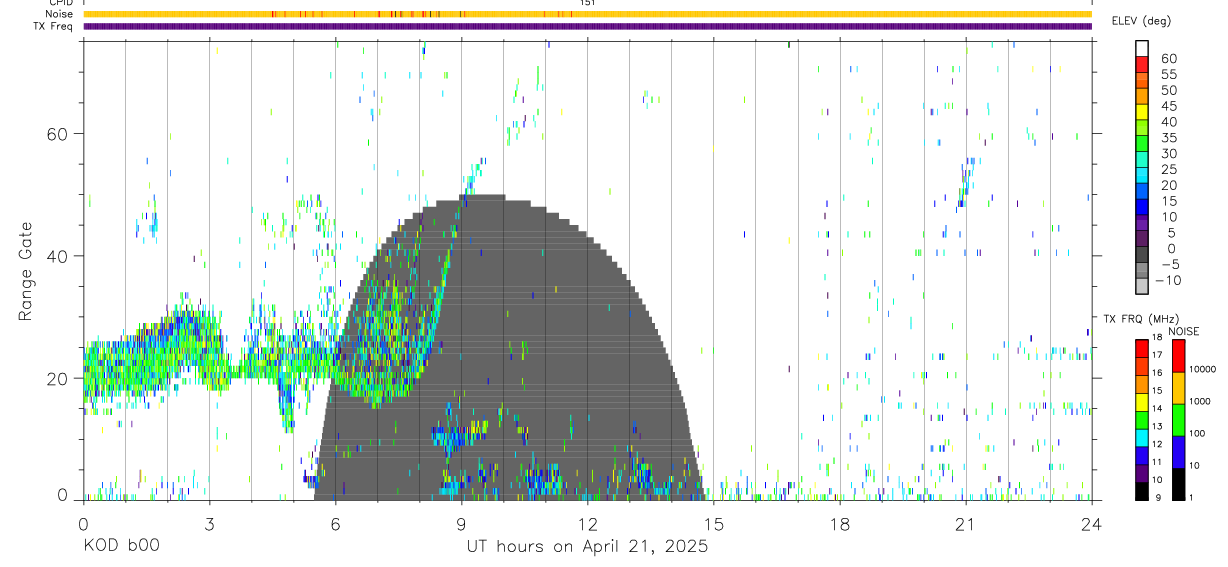Viewport: 1228px width, 567px height.
Task: Select the green swatch in NOISE colorbar
Action: (x=1179, y=420)
